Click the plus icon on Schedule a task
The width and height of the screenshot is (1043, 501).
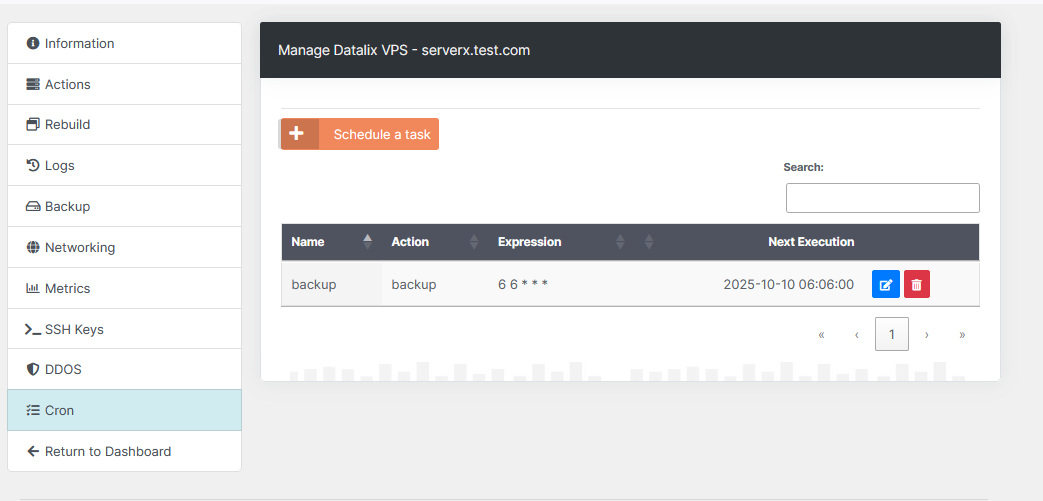(297, 134)
